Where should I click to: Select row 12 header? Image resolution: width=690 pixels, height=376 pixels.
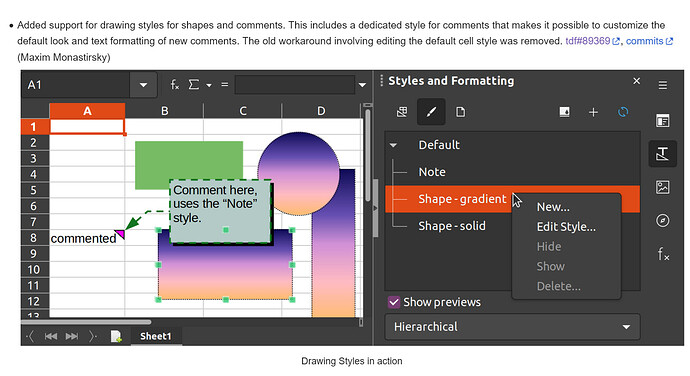35,301
